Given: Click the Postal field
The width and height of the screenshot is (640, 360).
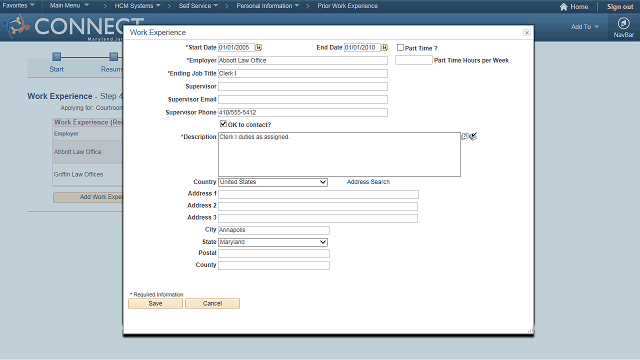Looking at the screenshot, I should [x=274, y=253].
